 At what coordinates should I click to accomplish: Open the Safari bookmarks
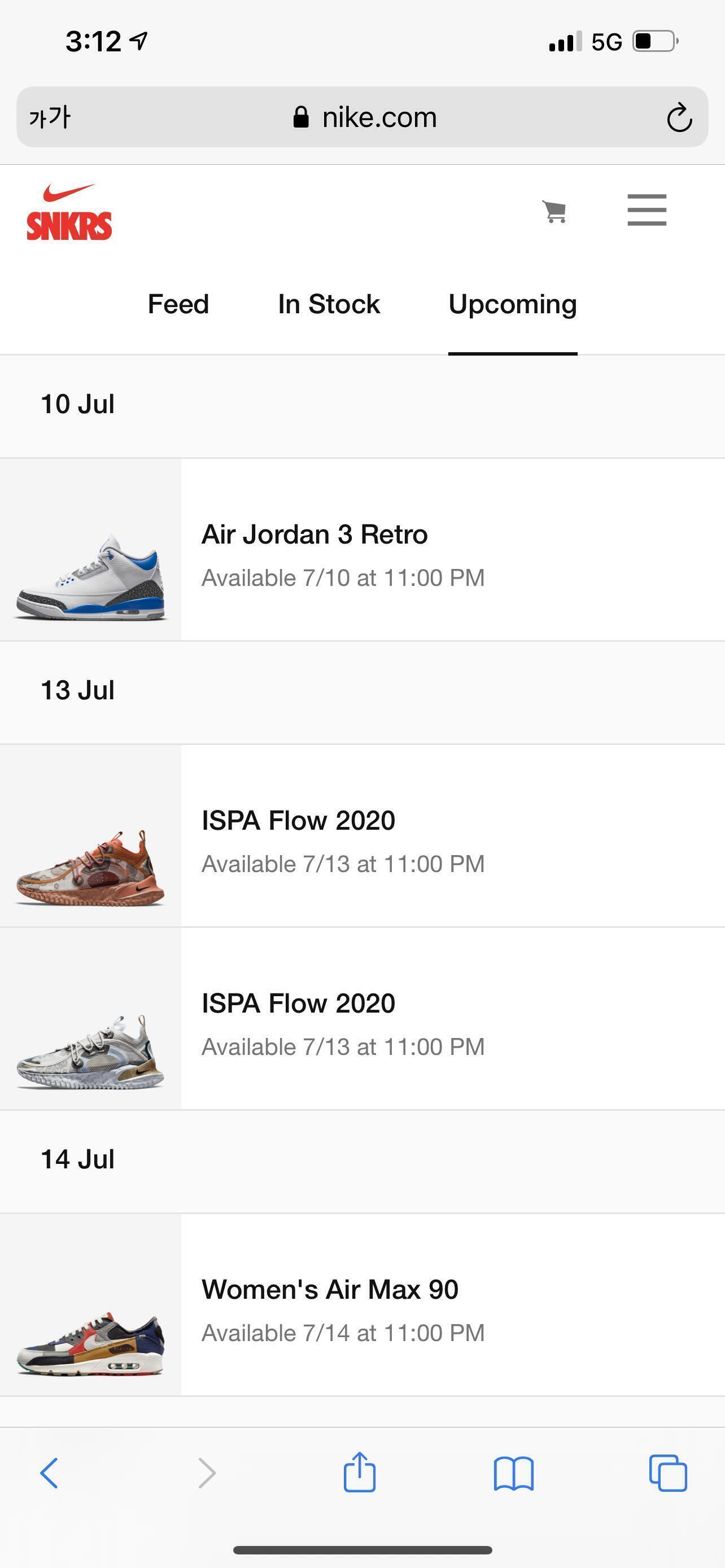[x=513, y=1473]
